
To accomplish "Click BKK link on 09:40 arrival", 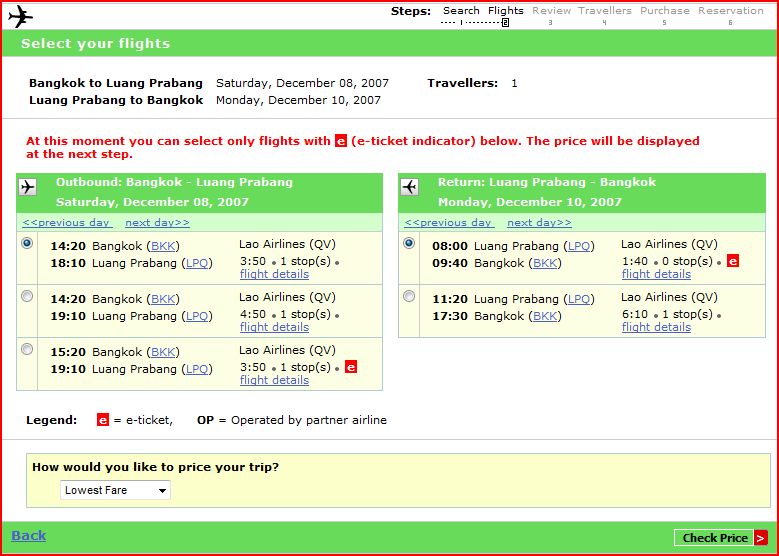I will pyautogui.click(x=545, y=263).
